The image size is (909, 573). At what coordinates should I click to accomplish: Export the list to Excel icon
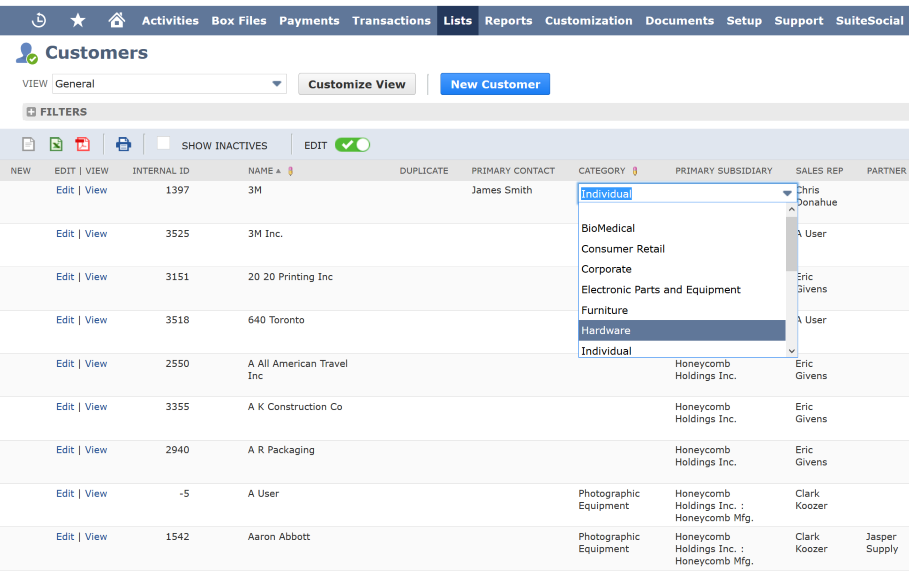56,144
